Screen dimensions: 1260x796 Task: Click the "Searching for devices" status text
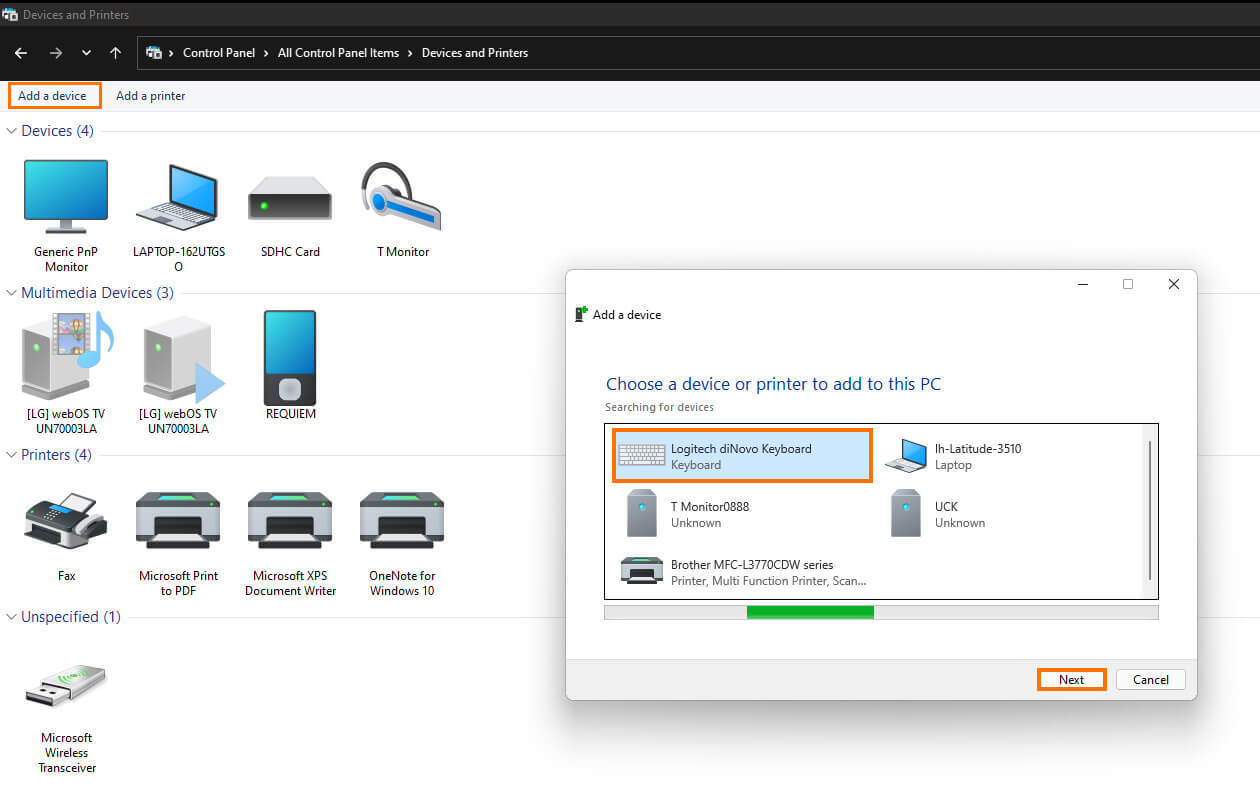tap(660, 407)
